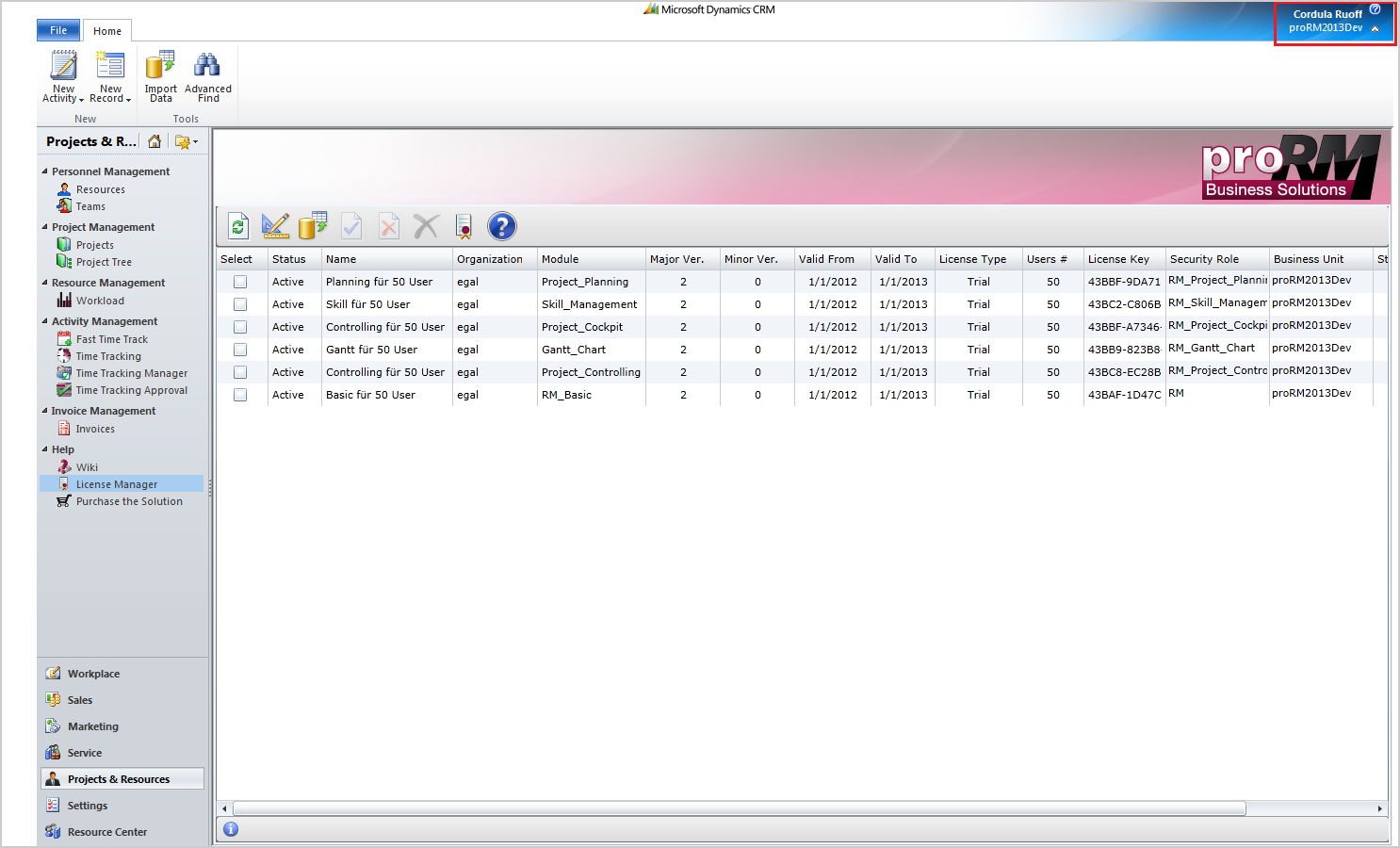Sort by the License Key column header
Viewport: 1400px width, 848px height.
point(1125,259)
